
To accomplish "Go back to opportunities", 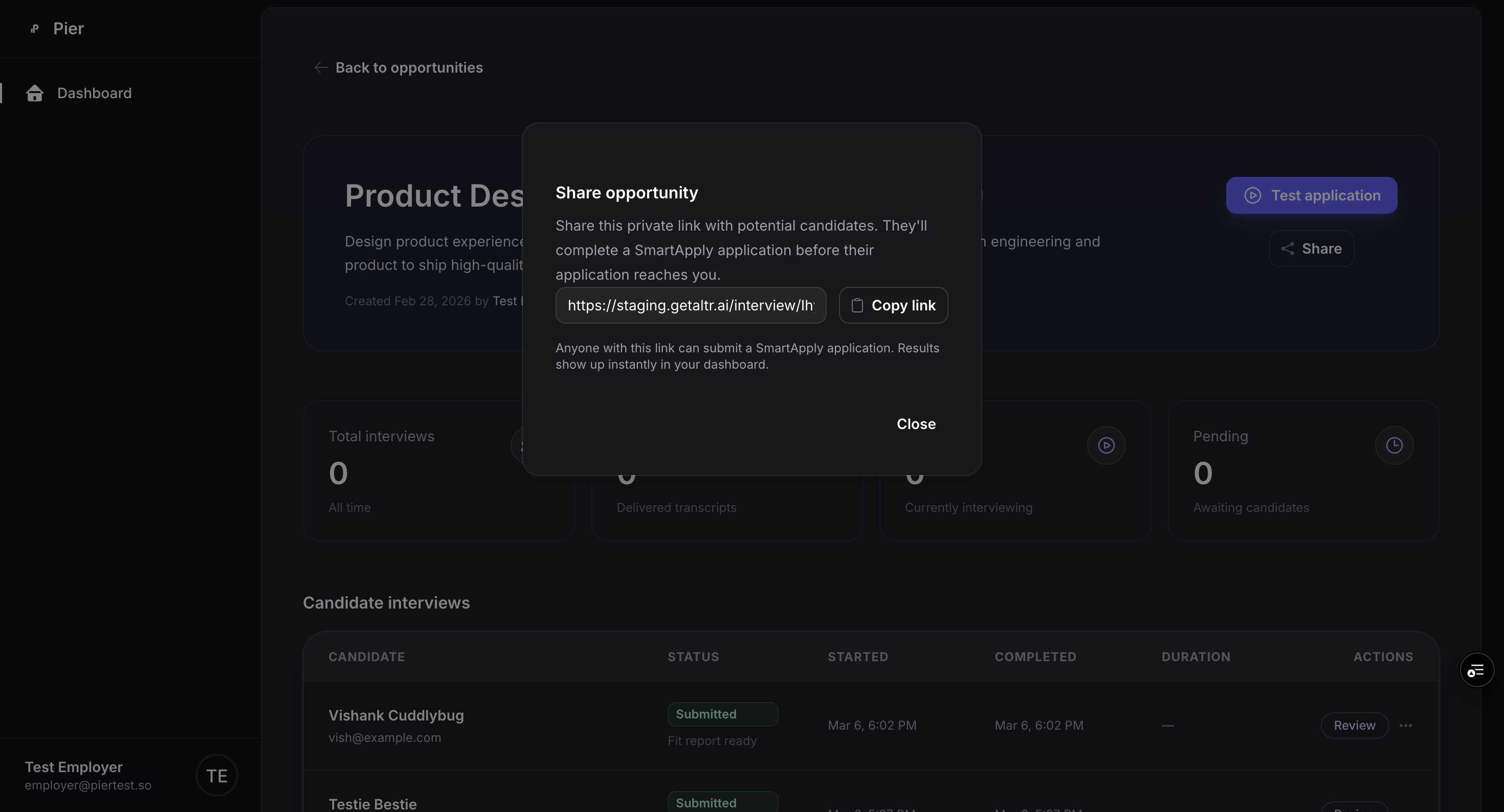I will pos(398,67).
